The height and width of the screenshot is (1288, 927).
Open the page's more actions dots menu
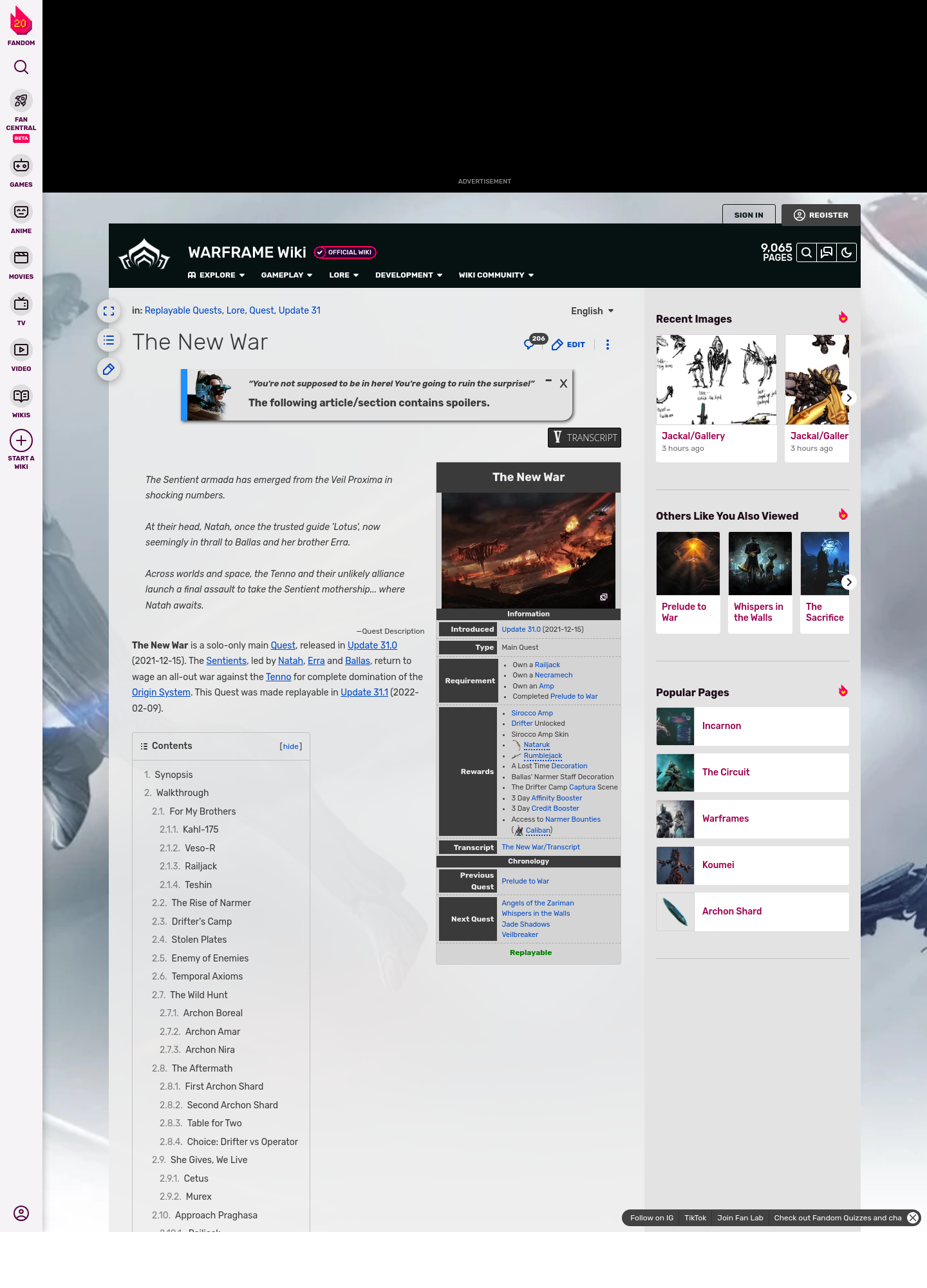[x=608, y=345]
